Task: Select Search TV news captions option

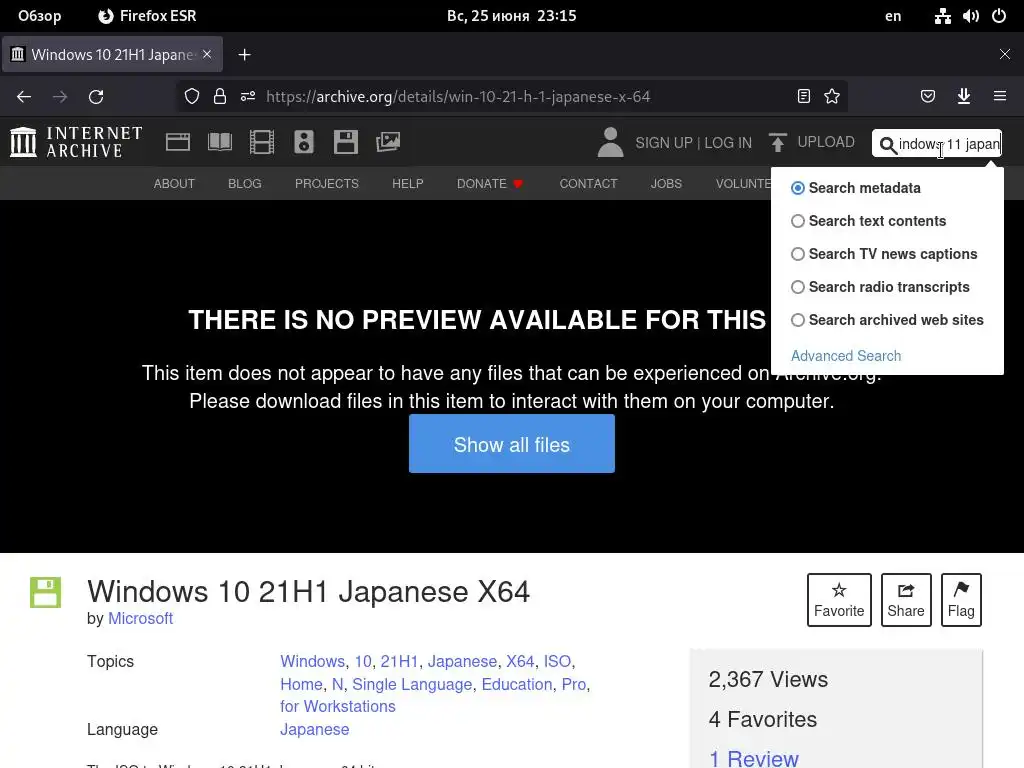Action: click(884, 254)
